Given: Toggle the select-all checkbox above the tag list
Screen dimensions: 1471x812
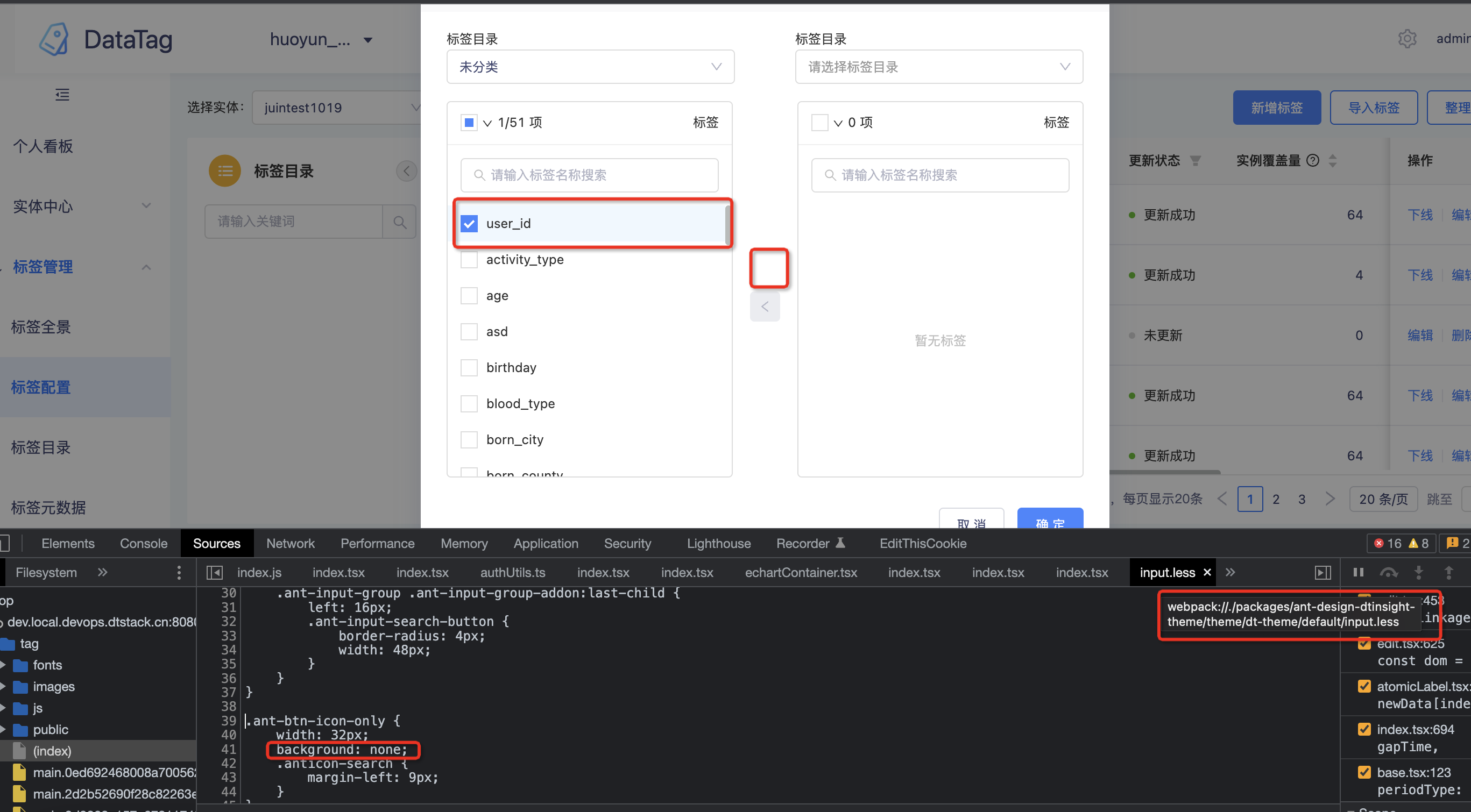Looking at the screenshot, I should [469, 122].
